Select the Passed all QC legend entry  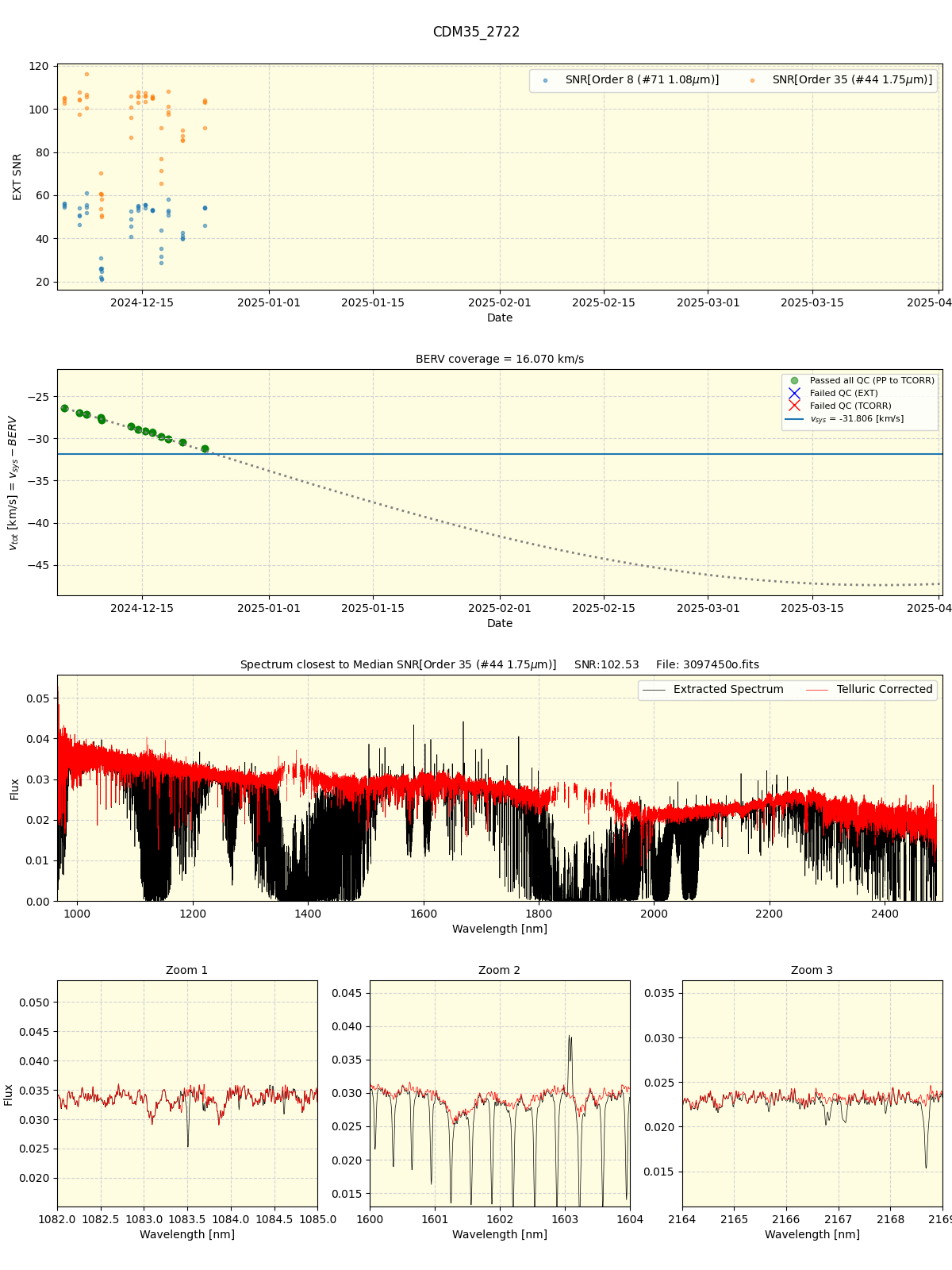tap(862, 381)
